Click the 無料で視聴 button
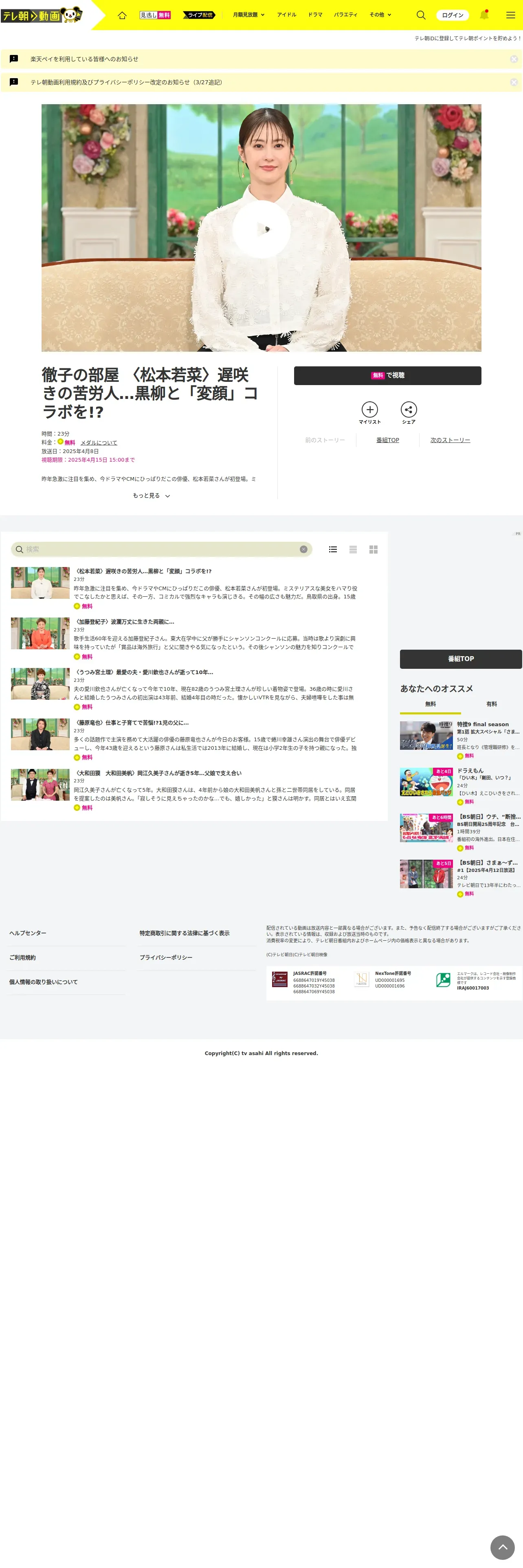523x1568 pixels. 387,376
